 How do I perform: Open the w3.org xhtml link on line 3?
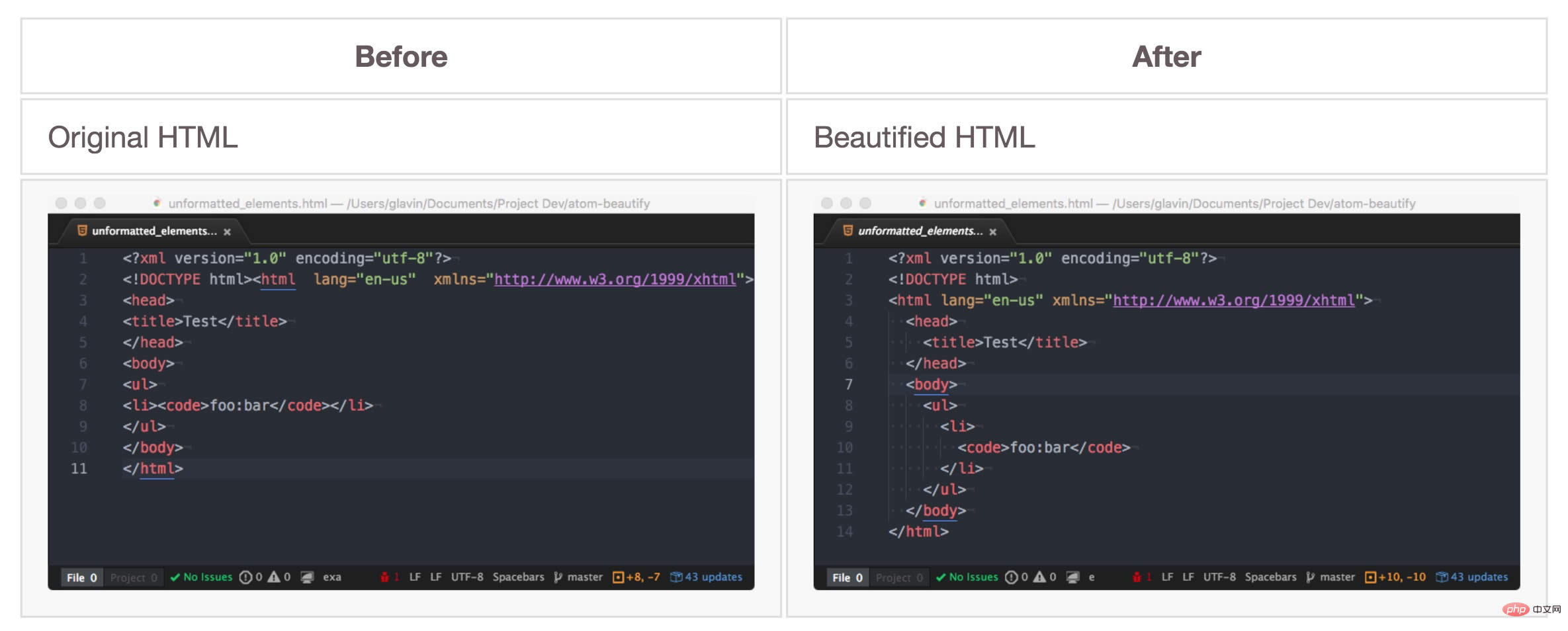[x=1233, y=300]
